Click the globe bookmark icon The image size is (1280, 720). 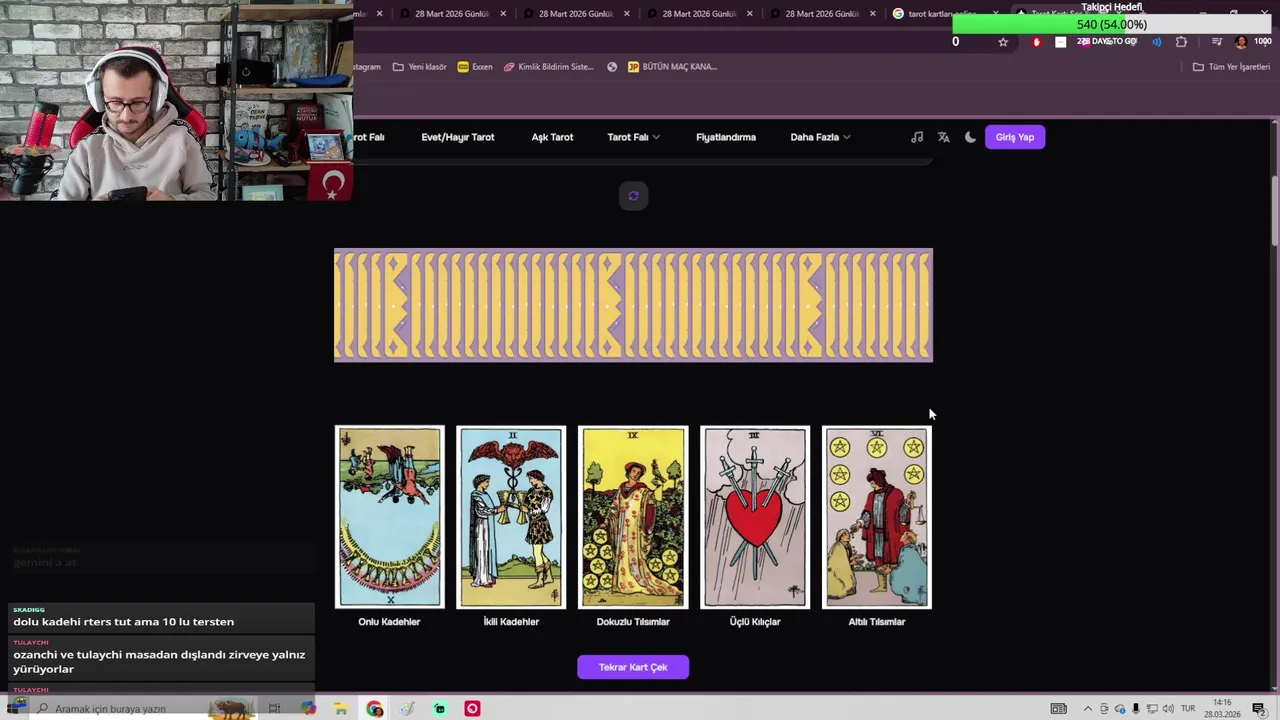pyautogui.click(x=612, y=67)
